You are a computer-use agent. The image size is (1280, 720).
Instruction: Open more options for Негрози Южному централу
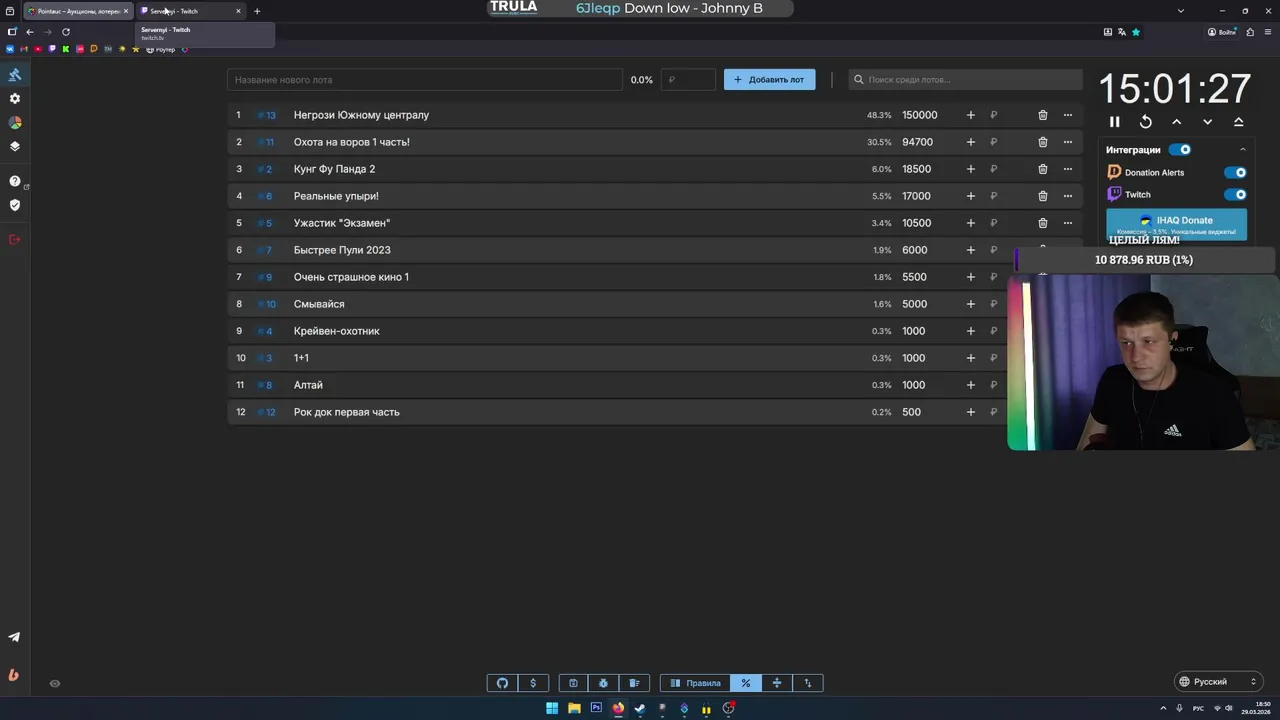point(1068,115)
